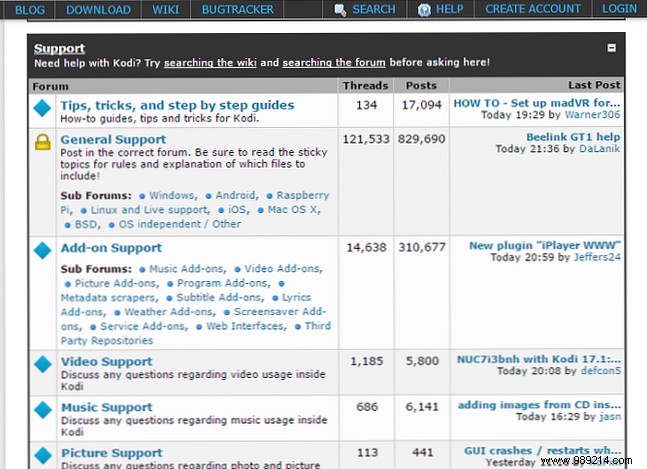This screenshot has width=647, height=469.
Task: Open the Video Add-ons sub forum
Action: pyautogui.click(x=283, y=269)
